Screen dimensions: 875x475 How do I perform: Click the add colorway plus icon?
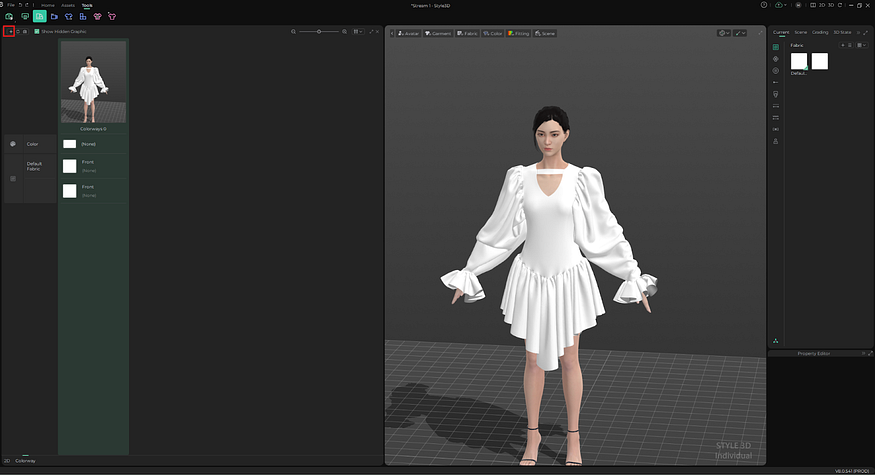coord(9,32)
